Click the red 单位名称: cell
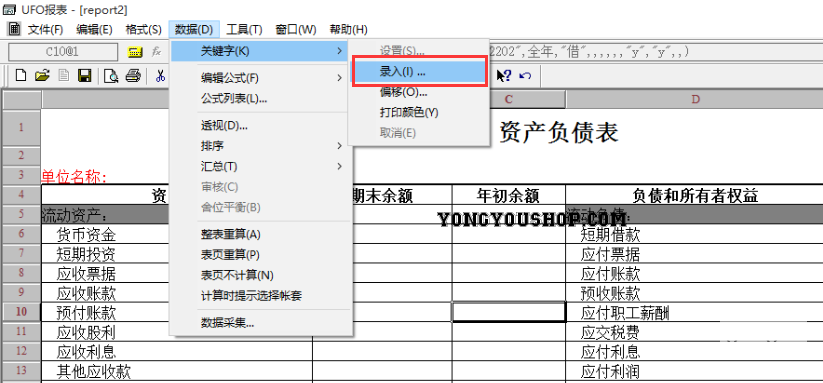 73,177
